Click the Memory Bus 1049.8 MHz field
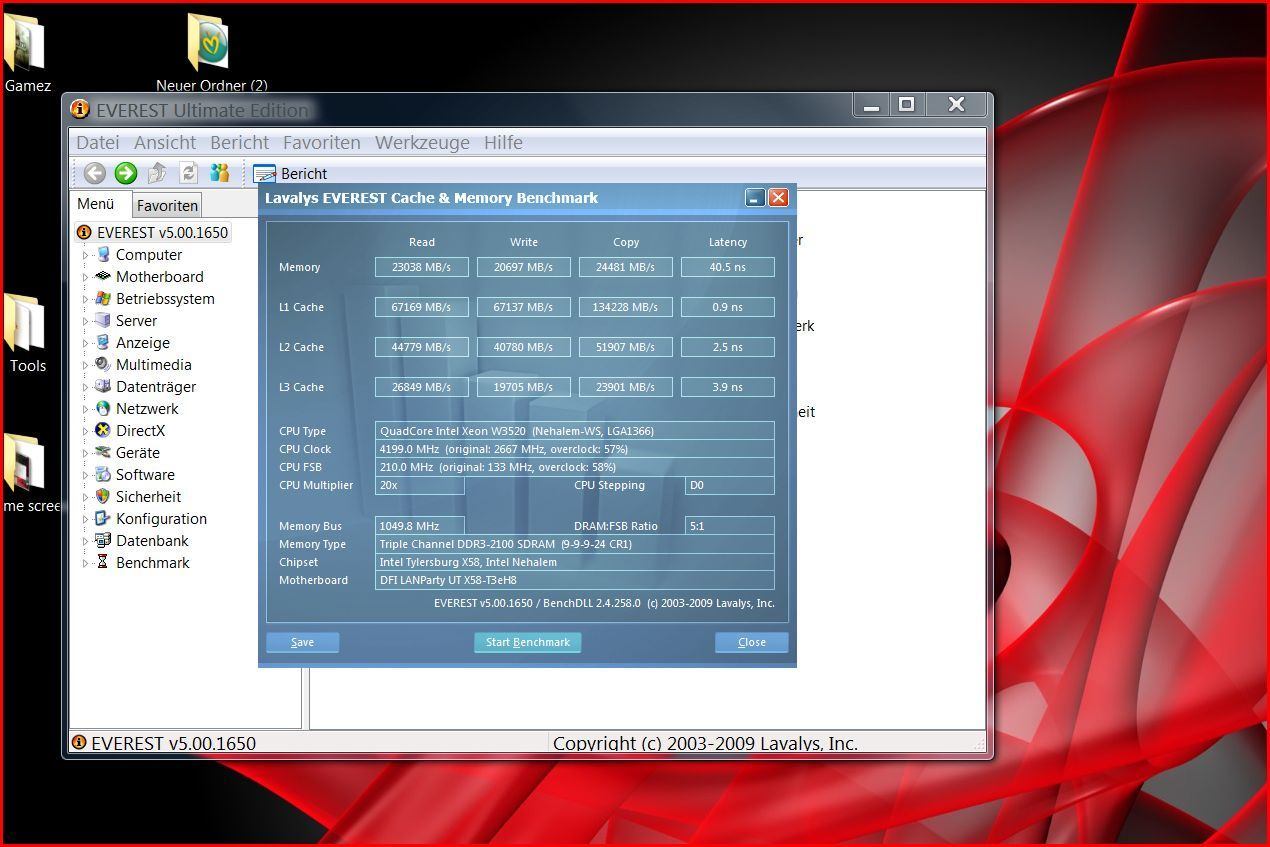1270x847 pixels. click(x=419, y=526)
